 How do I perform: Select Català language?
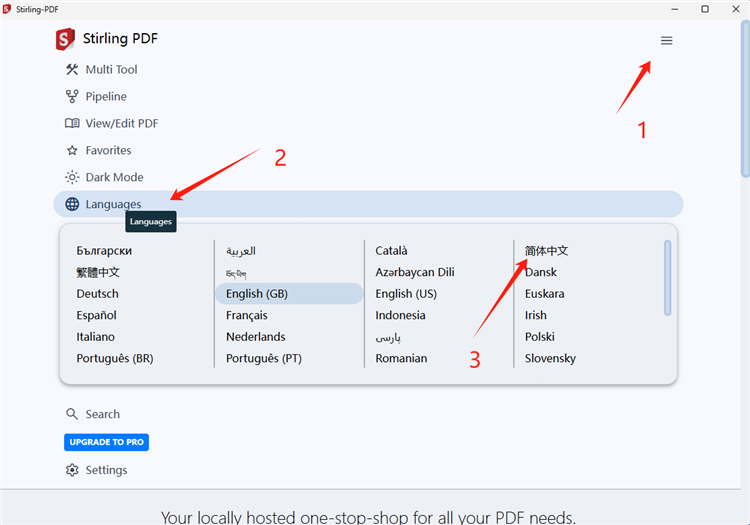[391, 251]
